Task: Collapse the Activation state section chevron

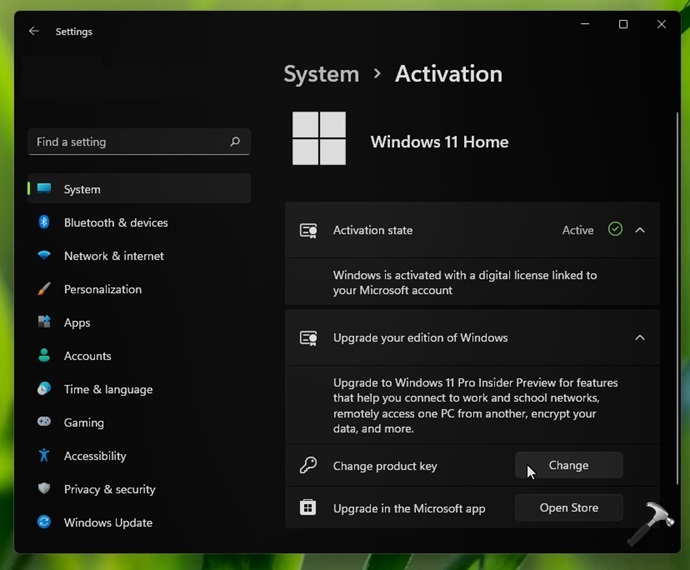Action: [x=640, y=230]
